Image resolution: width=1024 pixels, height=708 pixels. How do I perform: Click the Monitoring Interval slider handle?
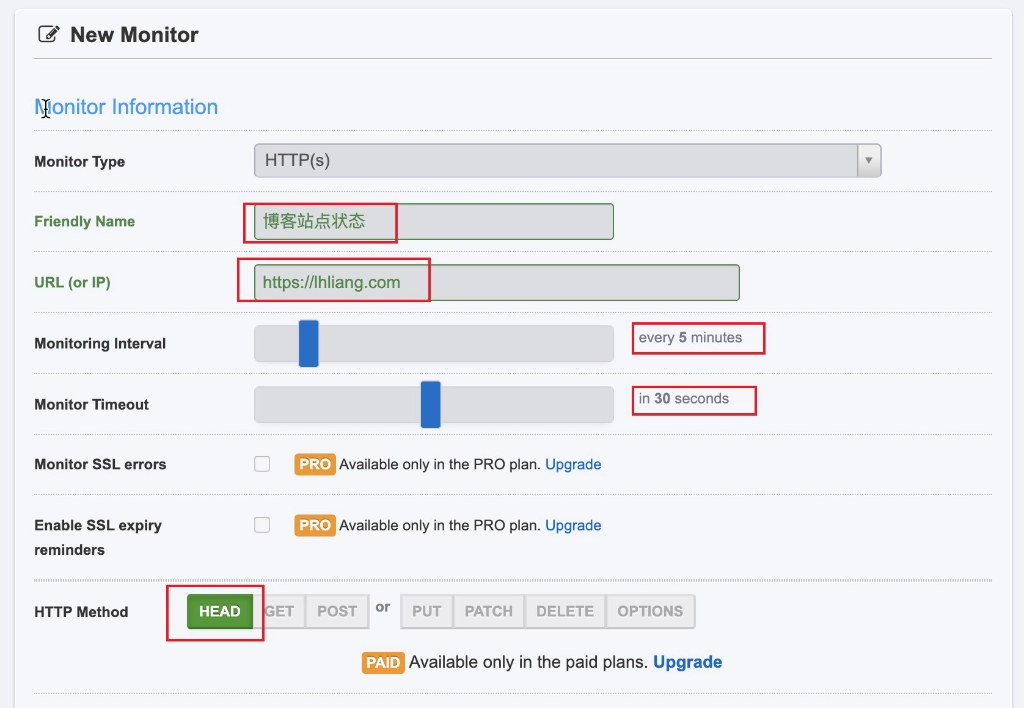point(308,343)
